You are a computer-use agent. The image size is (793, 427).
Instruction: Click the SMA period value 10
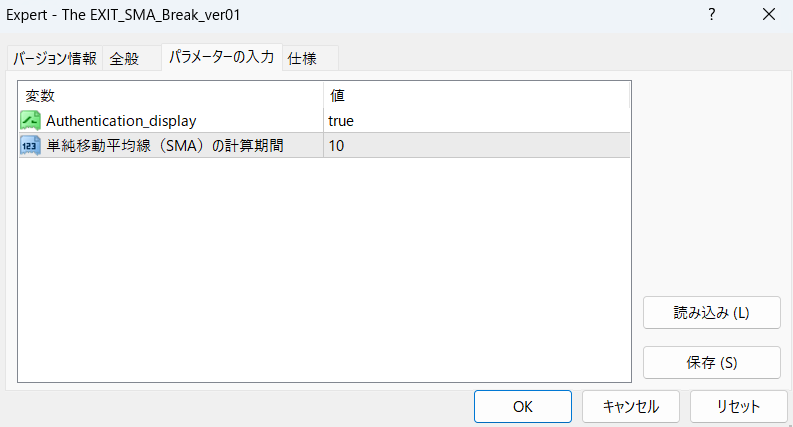336,146
